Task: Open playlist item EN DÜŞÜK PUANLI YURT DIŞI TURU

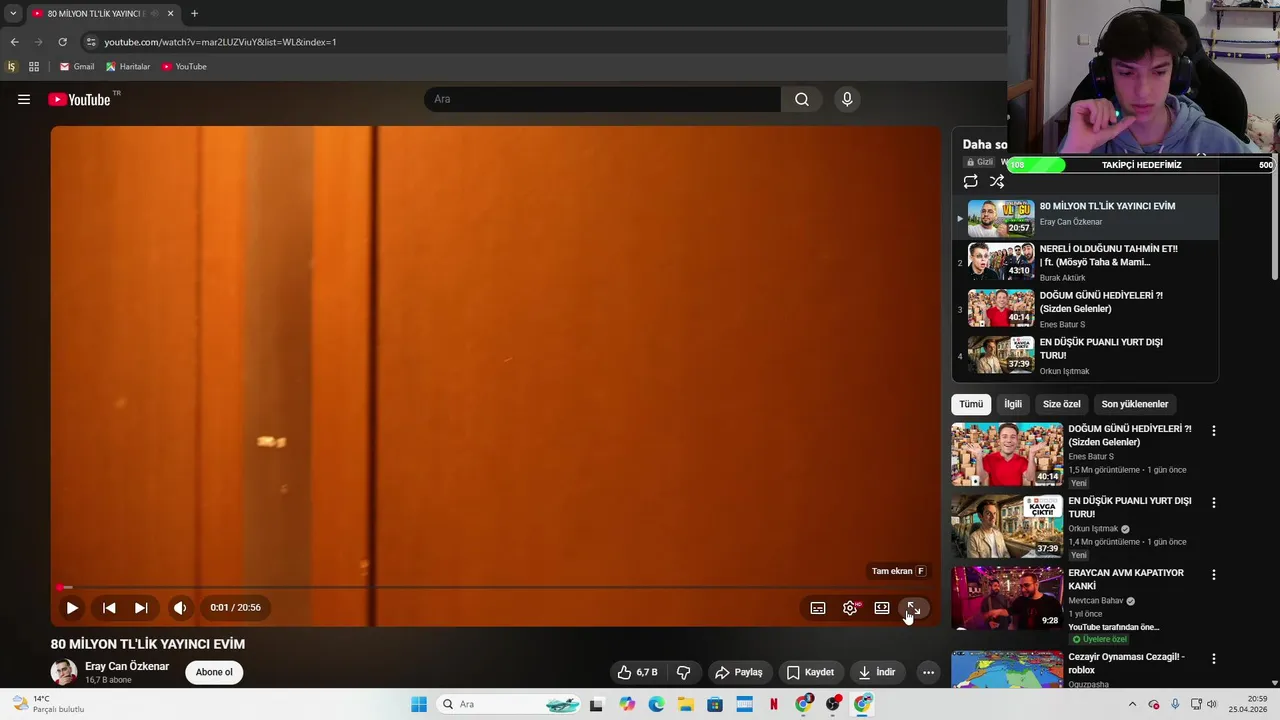Action: coord(1085,355)
